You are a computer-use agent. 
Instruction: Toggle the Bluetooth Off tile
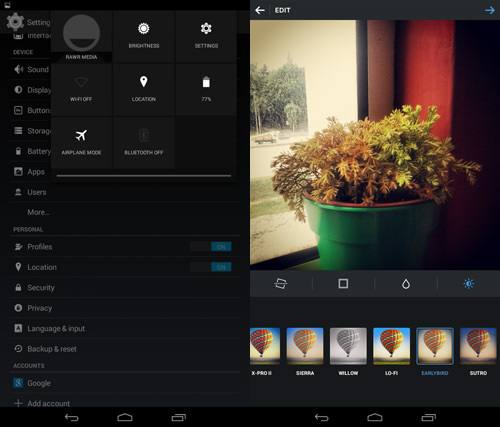144,143
